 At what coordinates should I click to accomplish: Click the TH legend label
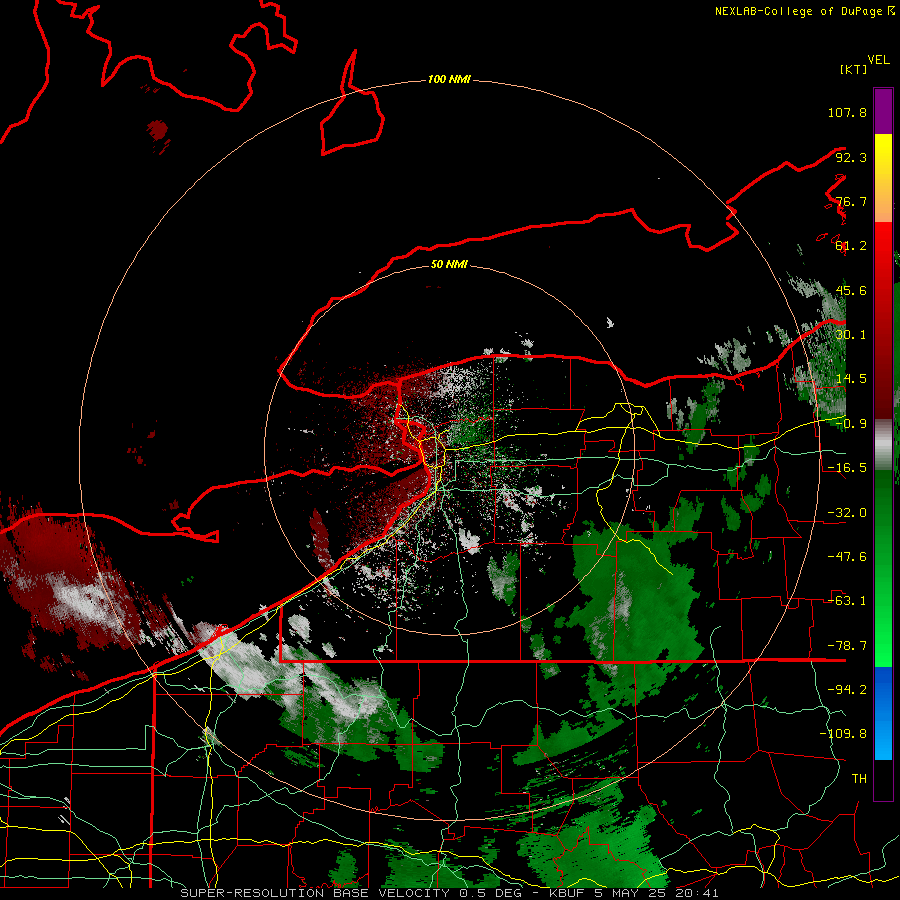tap(859, 779)
